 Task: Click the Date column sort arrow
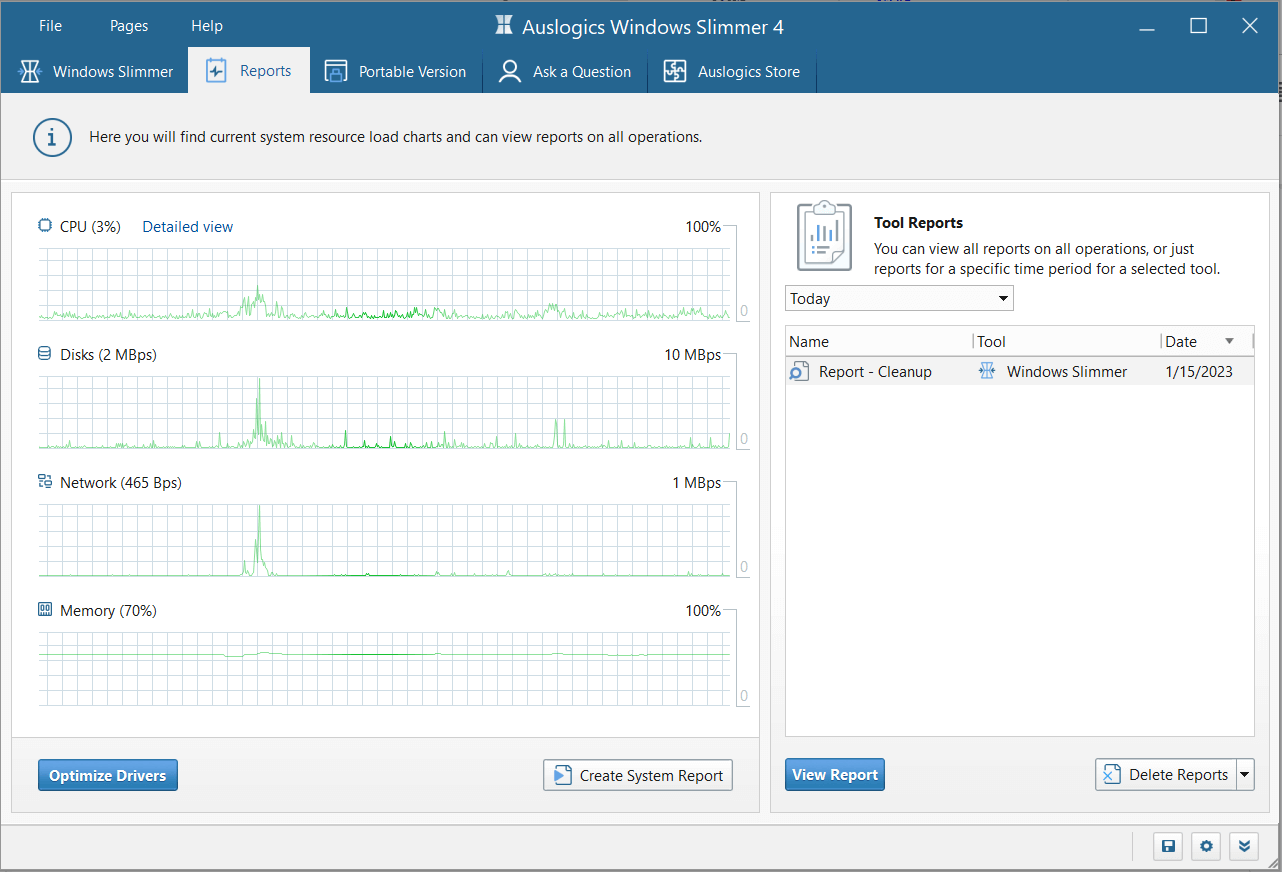(1230, 341)
